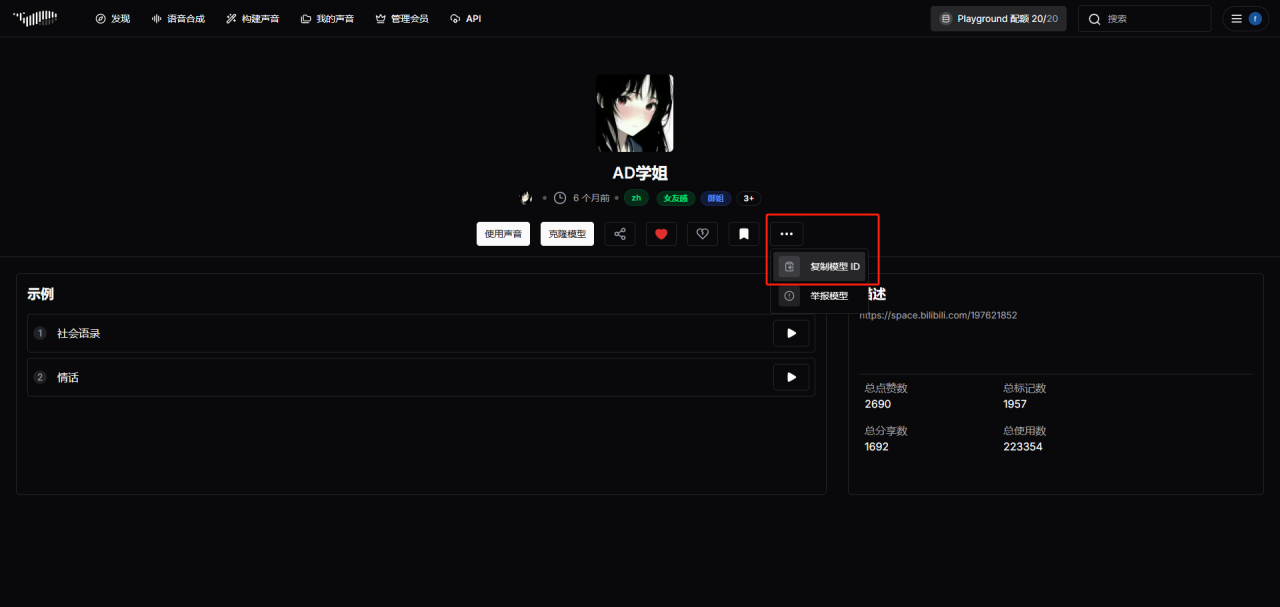Open 管理会员 membership management
Screen dimensions: 1280x607
click(x=402, y=18)
